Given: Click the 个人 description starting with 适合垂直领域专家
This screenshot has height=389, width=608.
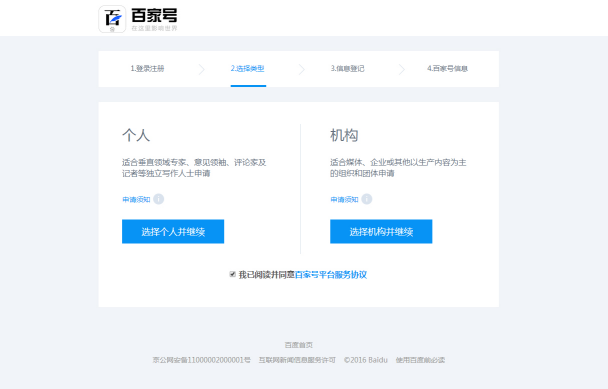Looking at the screenshot, I should coord(194,168).
